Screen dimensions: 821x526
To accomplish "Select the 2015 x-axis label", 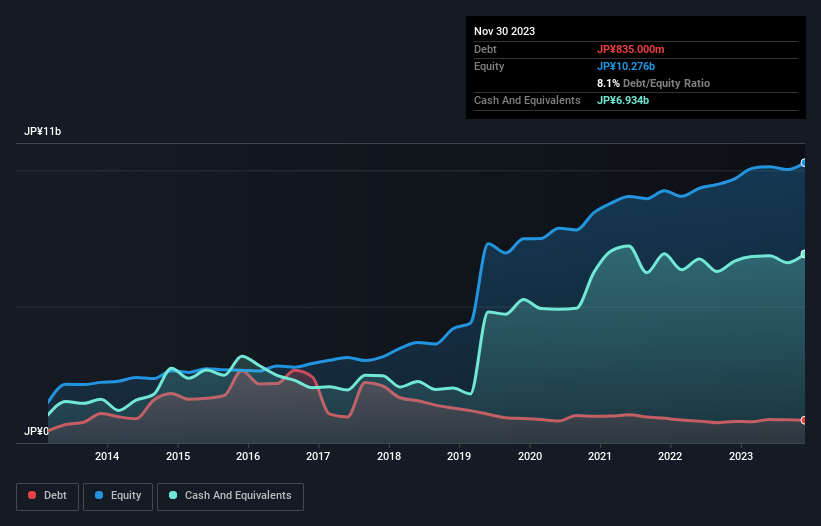I will point(178,456).
